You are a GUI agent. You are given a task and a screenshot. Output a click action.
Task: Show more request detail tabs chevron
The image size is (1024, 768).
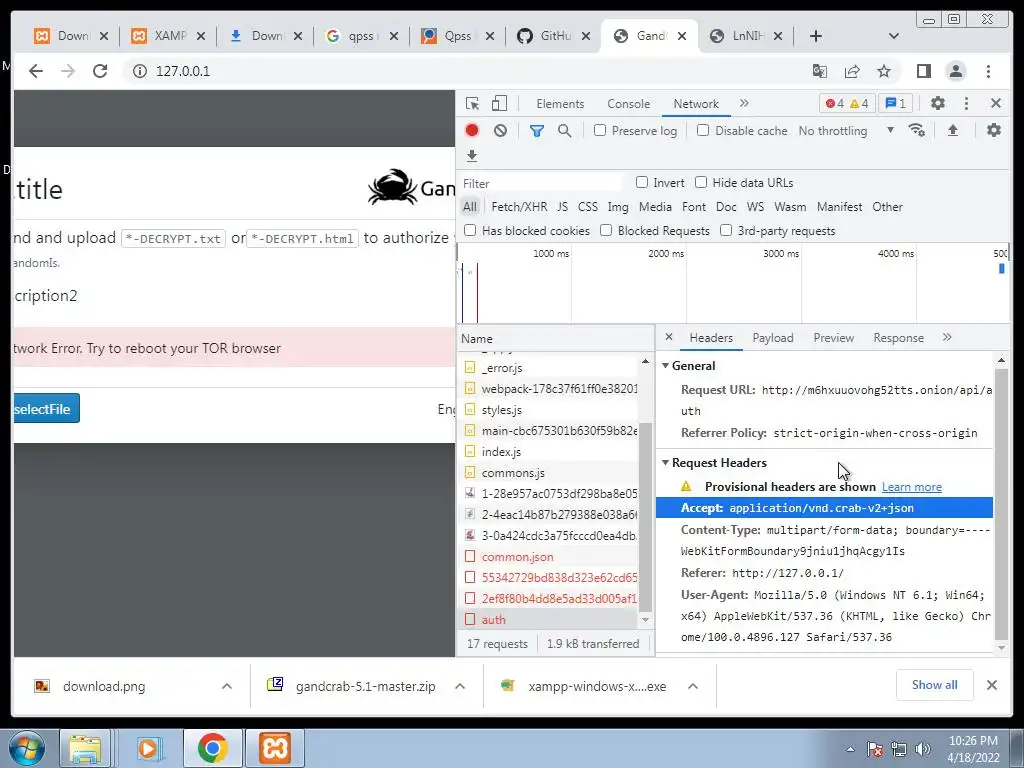pos(947,337)
